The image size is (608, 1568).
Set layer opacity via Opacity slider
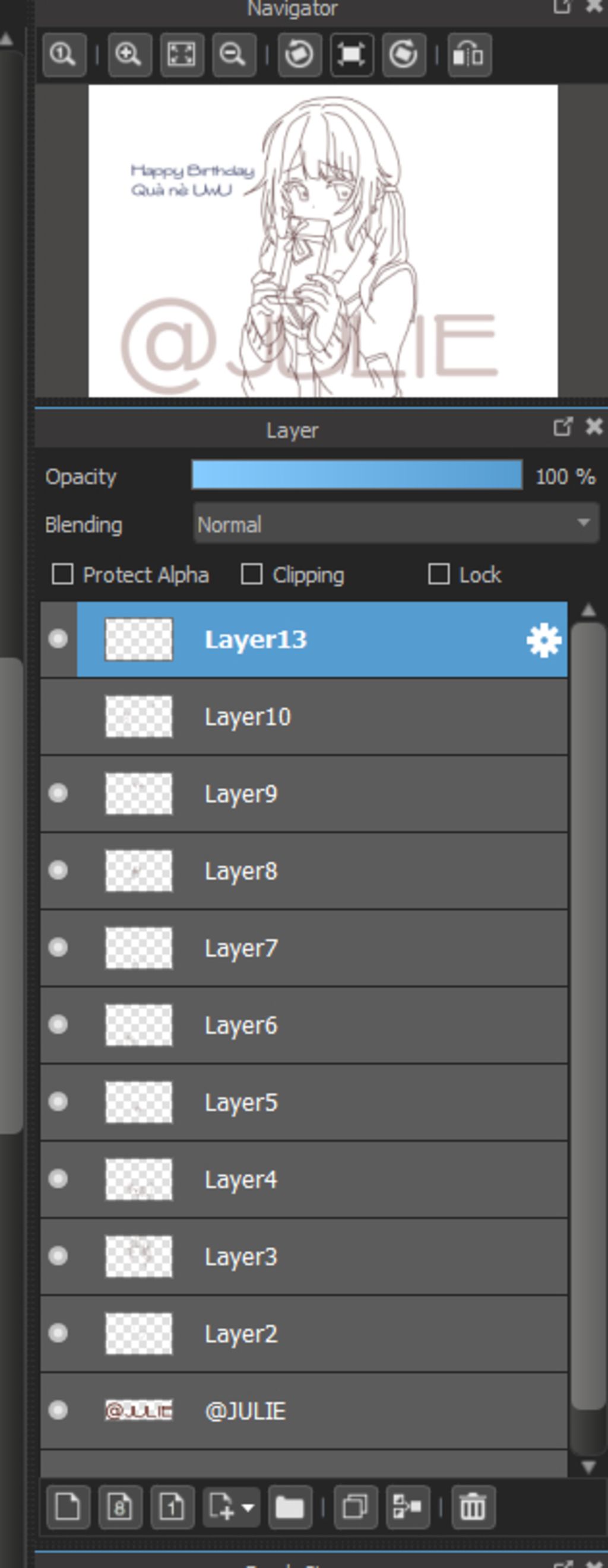[357, 475]
